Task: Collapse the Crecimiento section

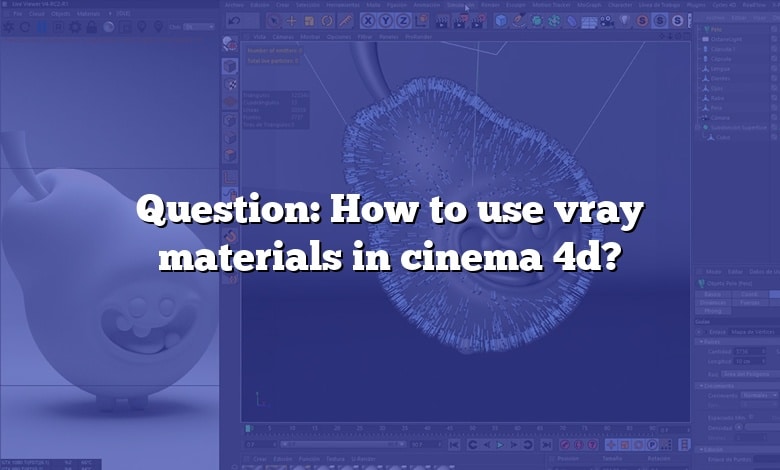Action: tap(700, 385)
